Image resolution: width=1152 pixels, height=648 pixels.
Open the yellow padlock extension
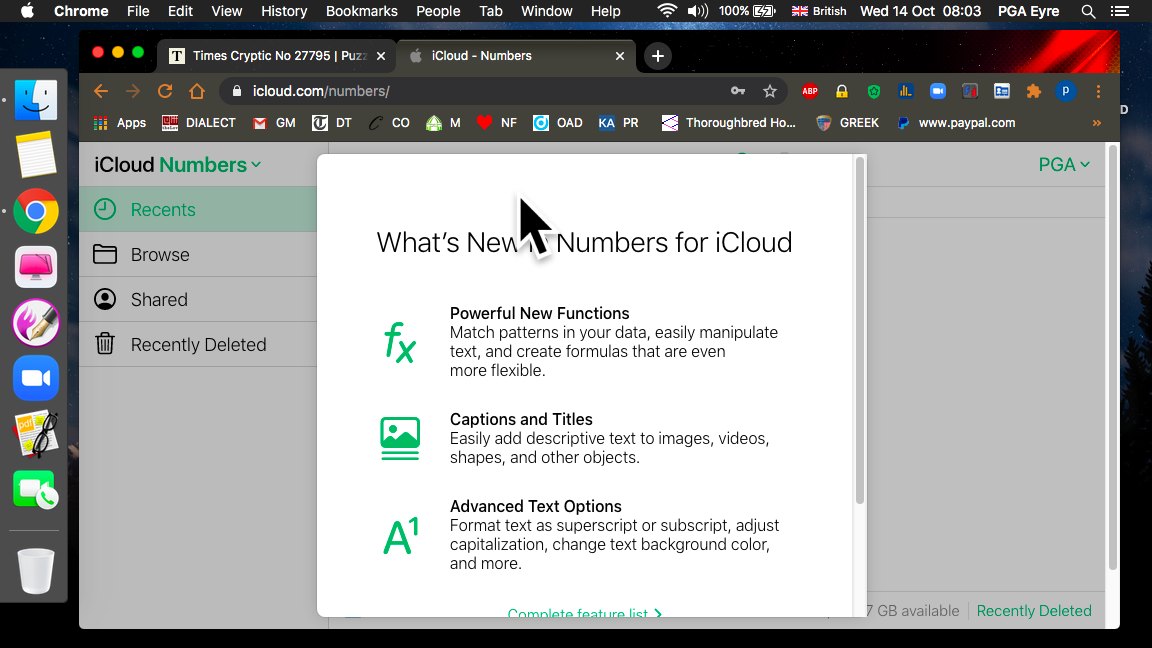pos(842,91)
